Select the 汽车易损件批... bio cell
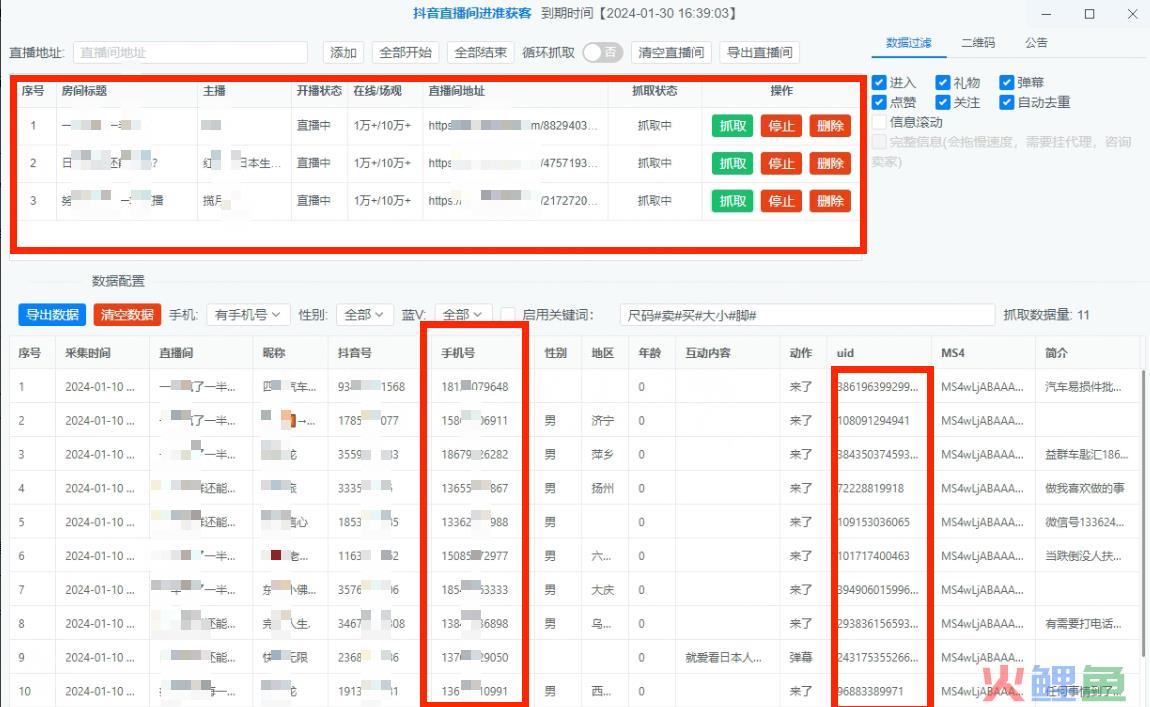The width and height of the screenshot is (1150, 707). click(1083, 387)
